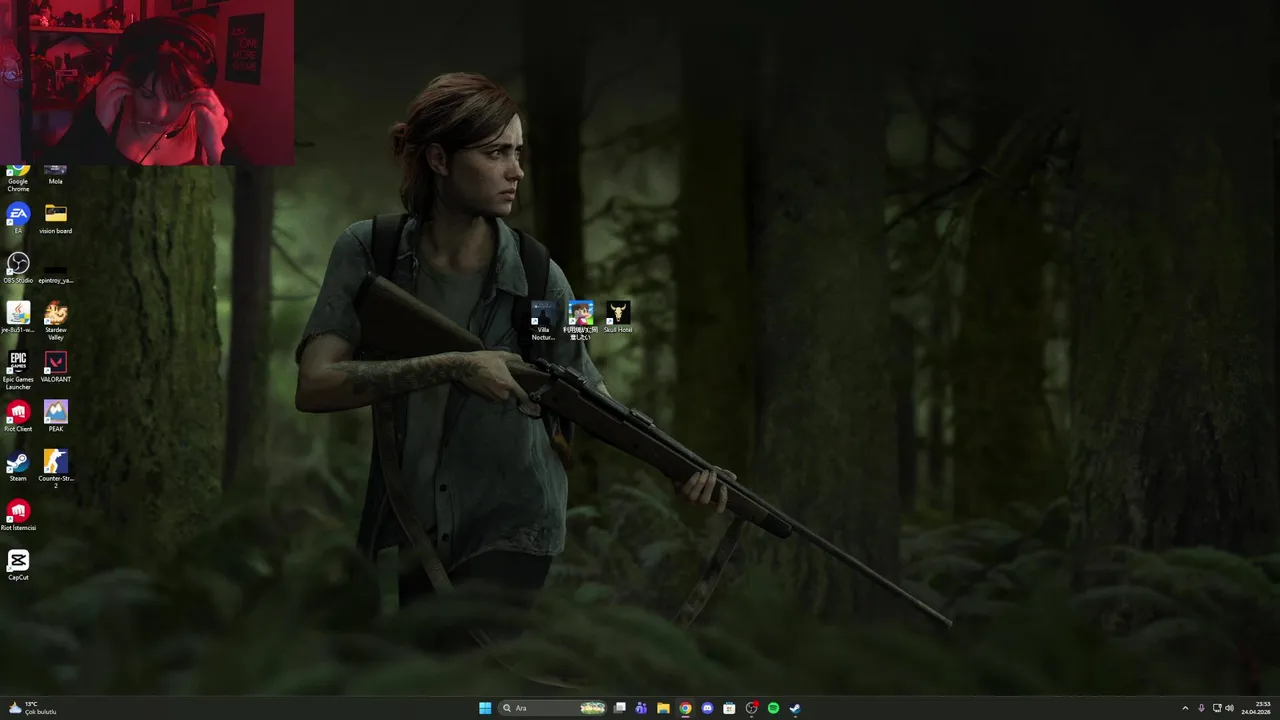Viewport: 1280px width, 720px height.
Task: Select the Skull Hotel desktop shortcut
Action: (x=618, y=317)
